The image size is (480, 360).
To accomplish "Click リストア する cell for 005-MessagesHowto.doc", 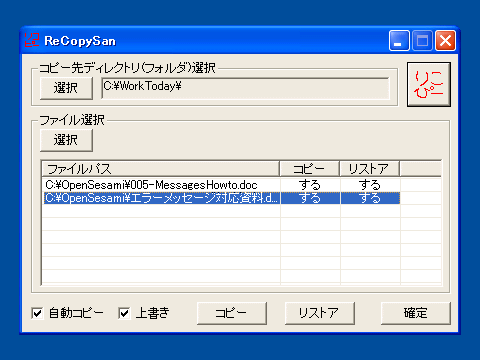I will coord(370,185).
